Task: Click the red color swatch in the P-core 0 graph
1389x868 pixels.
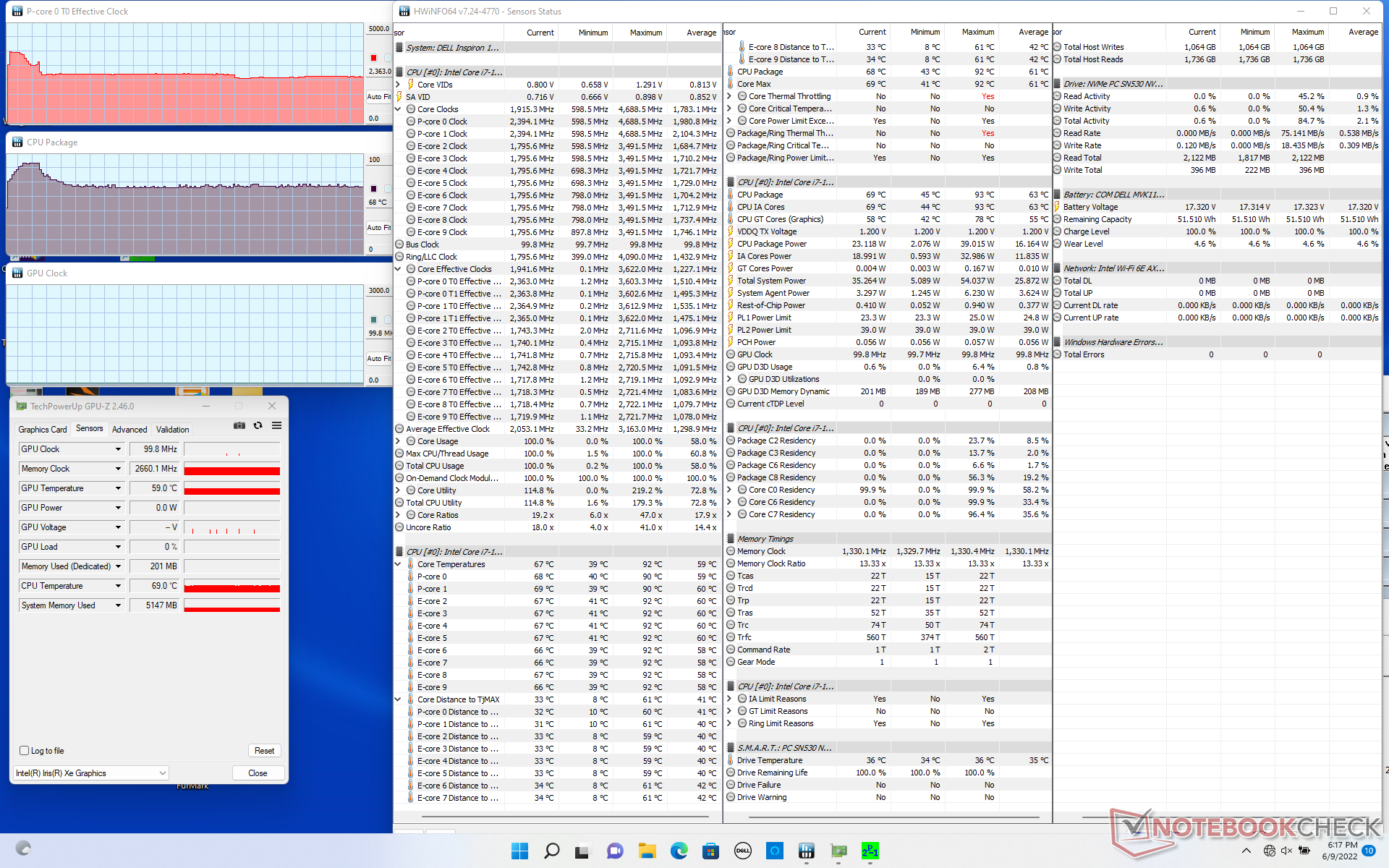Action: click(373, 58)
